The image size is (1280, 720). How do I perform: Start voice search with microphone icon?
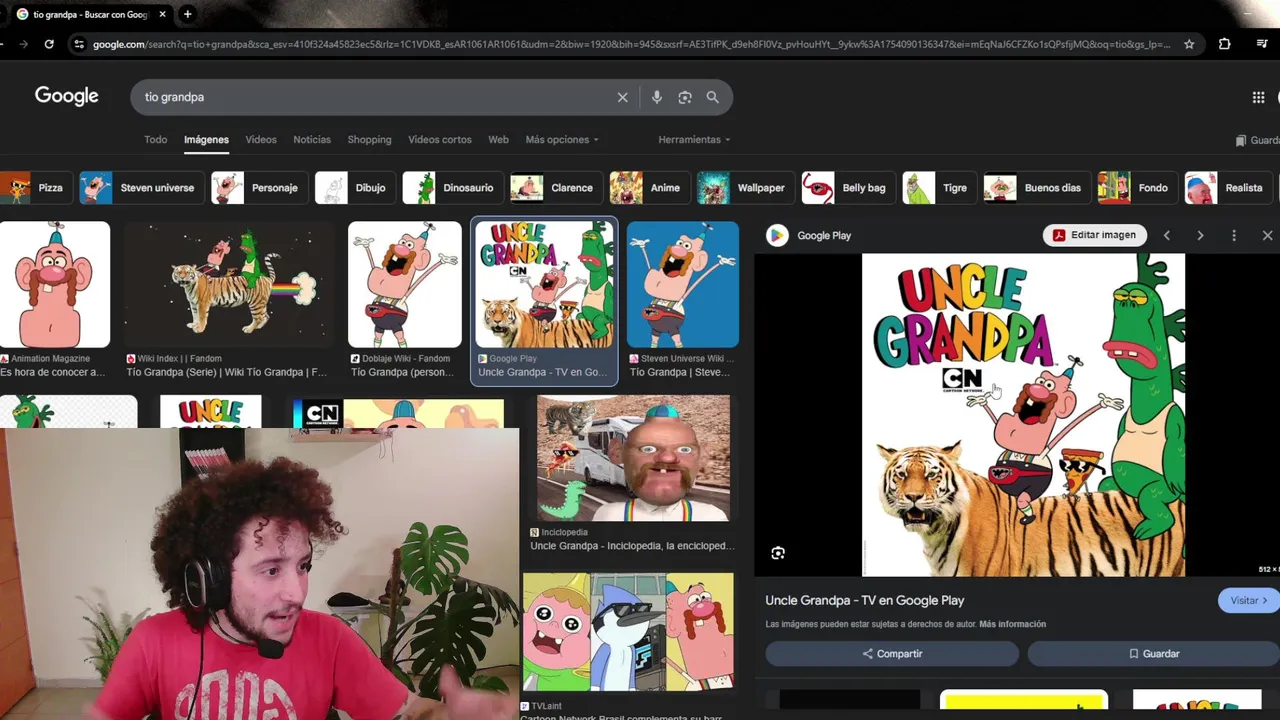tap(656, 97)
